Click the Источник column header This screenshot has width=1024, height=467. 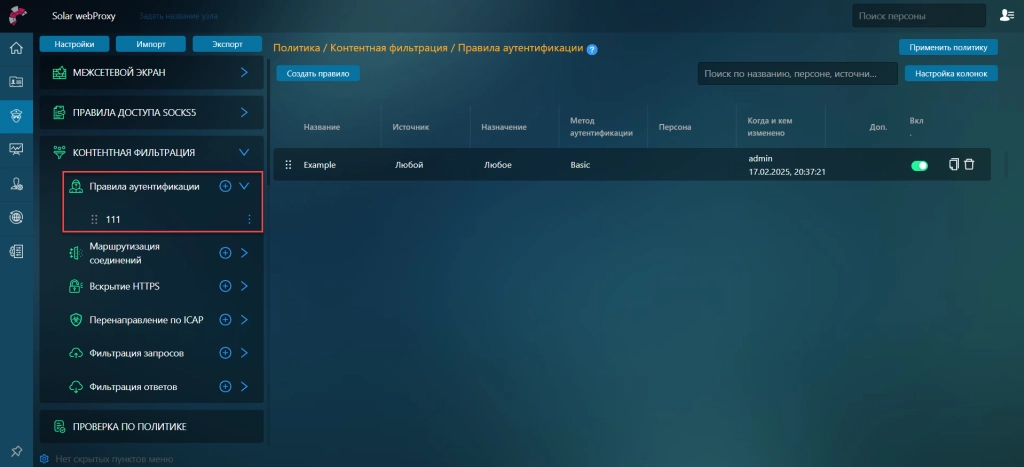[x=410, y=127]
